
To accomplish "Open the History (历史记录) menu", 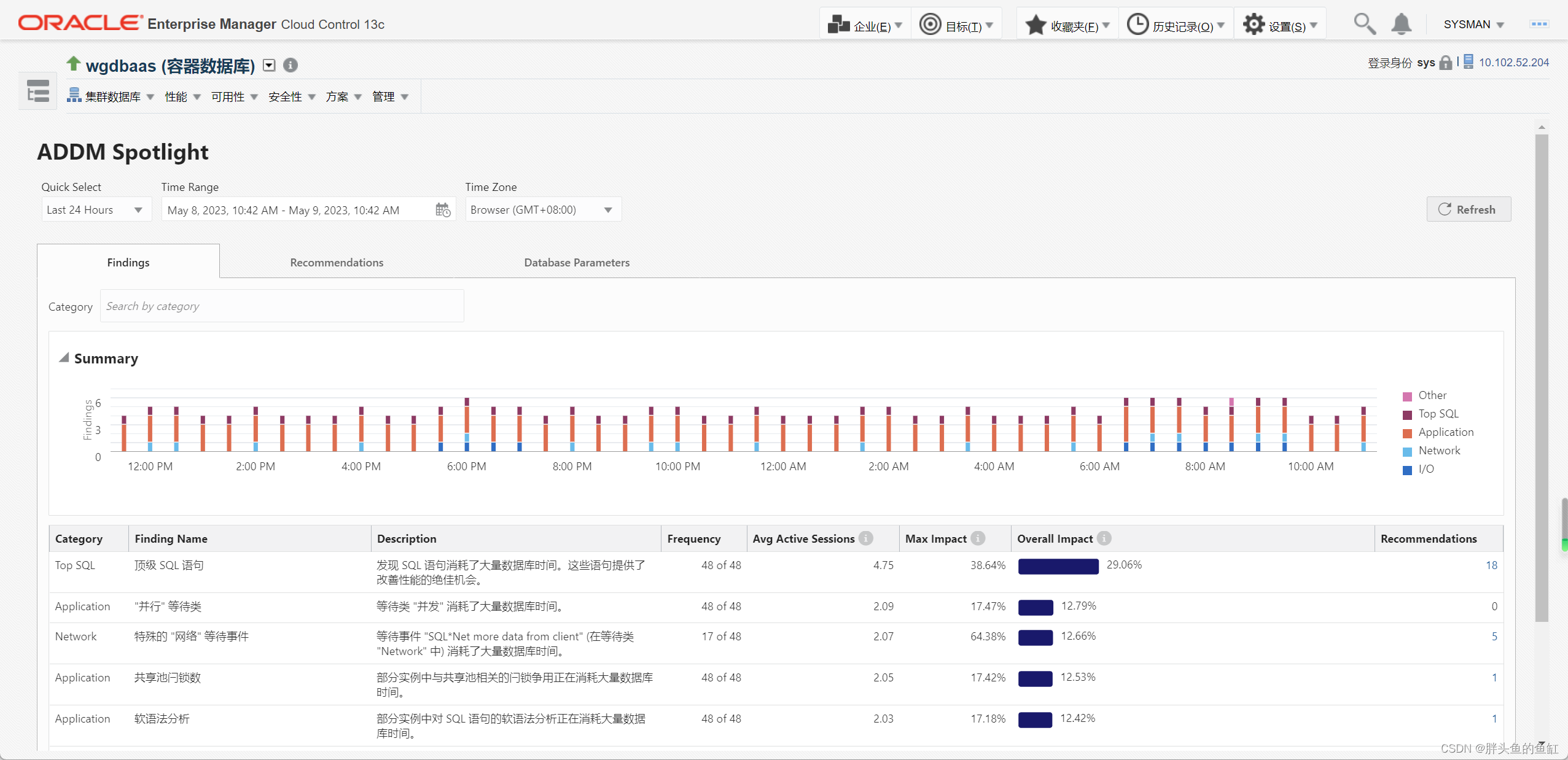I will click(x=1176, y=25).
